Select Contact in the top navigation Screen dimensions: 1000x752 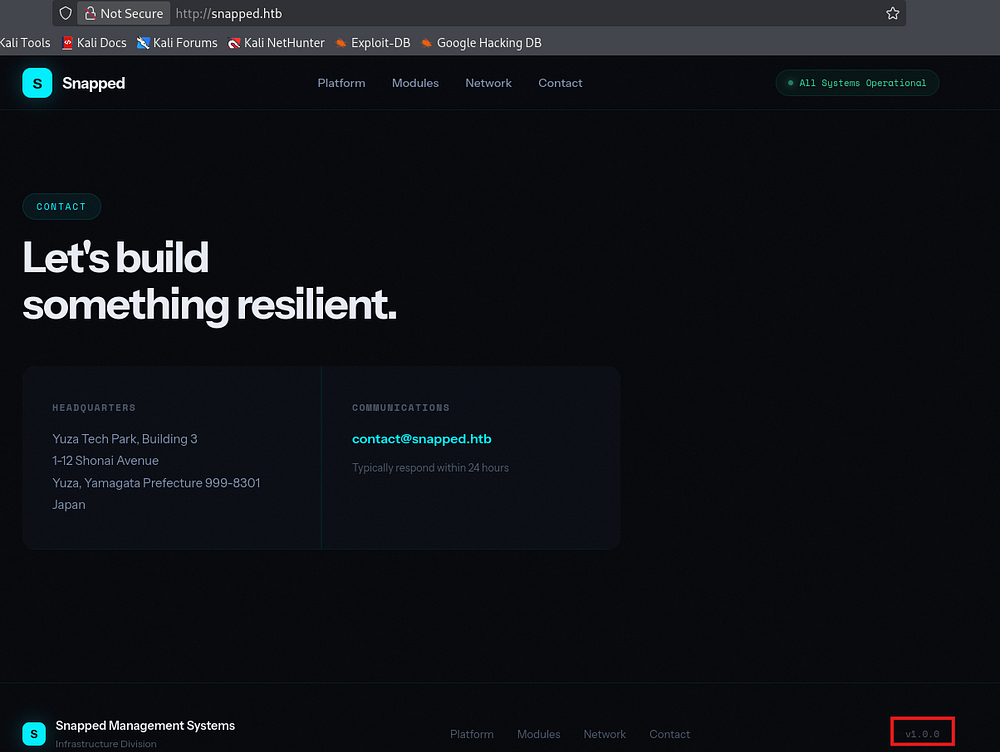[x=560, y=83]
